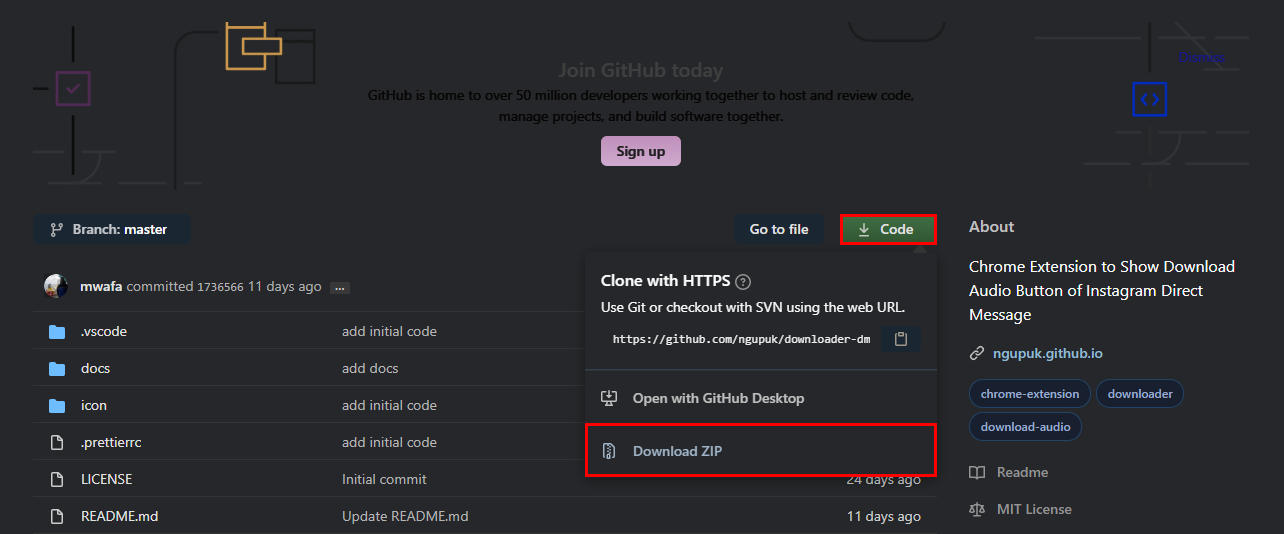The height and width of the screenshot is (534, 1284).
Task: Click folder icon beside docs
Action: tap(57, 368)
